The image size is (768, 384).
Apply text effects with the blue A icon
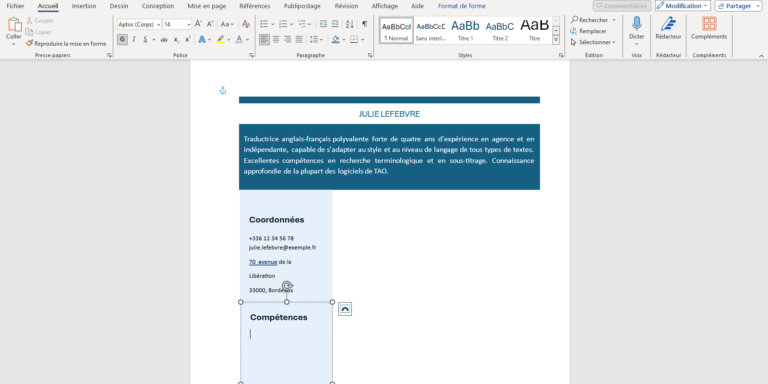point(201,40)
